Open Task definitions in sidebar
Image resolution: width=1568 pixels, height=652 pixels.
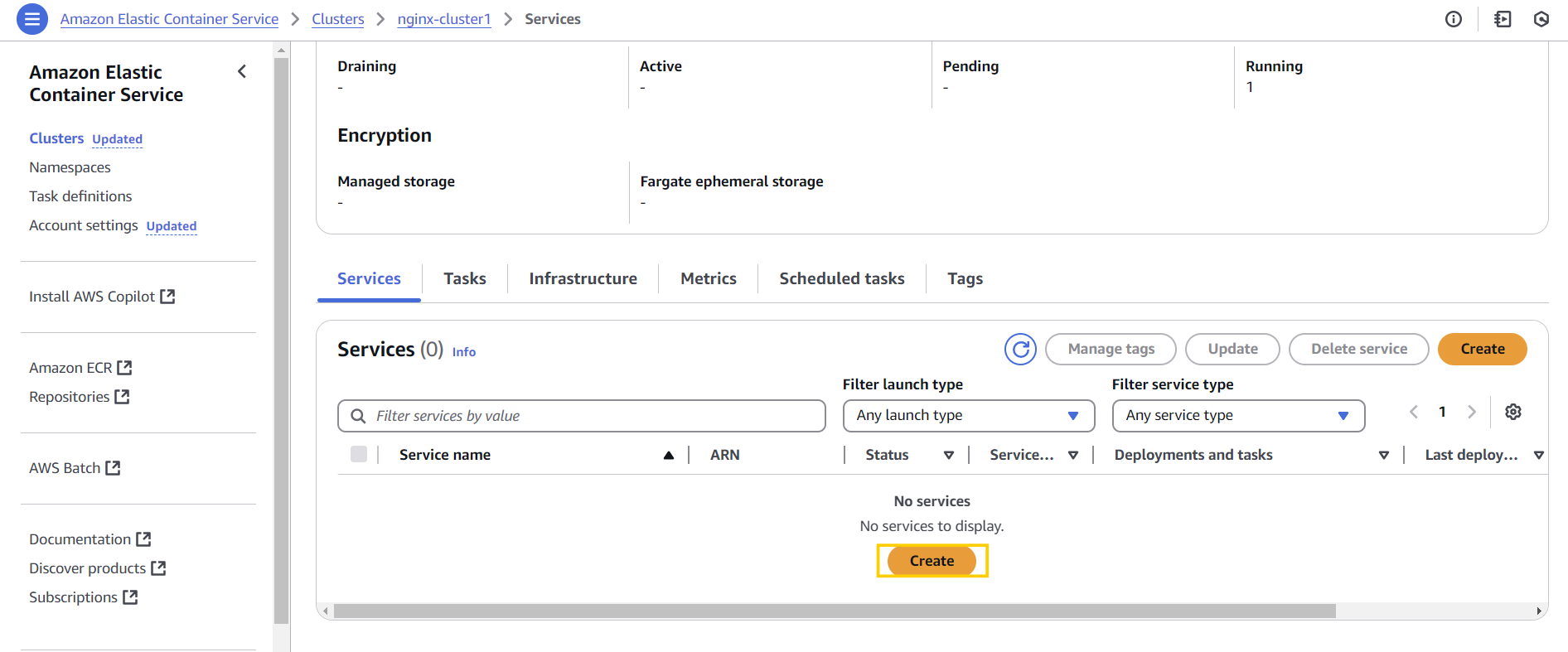[80, 196]
